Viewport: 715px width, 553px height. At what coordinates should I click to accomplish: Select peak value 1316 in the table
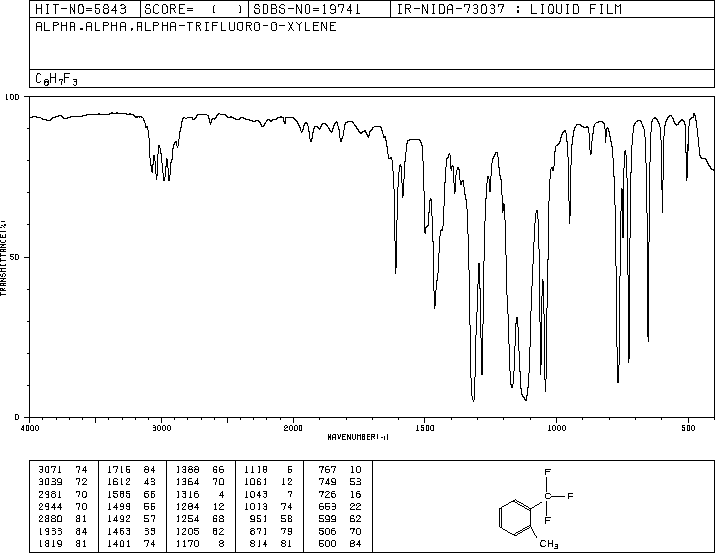[x=187, y=494]
